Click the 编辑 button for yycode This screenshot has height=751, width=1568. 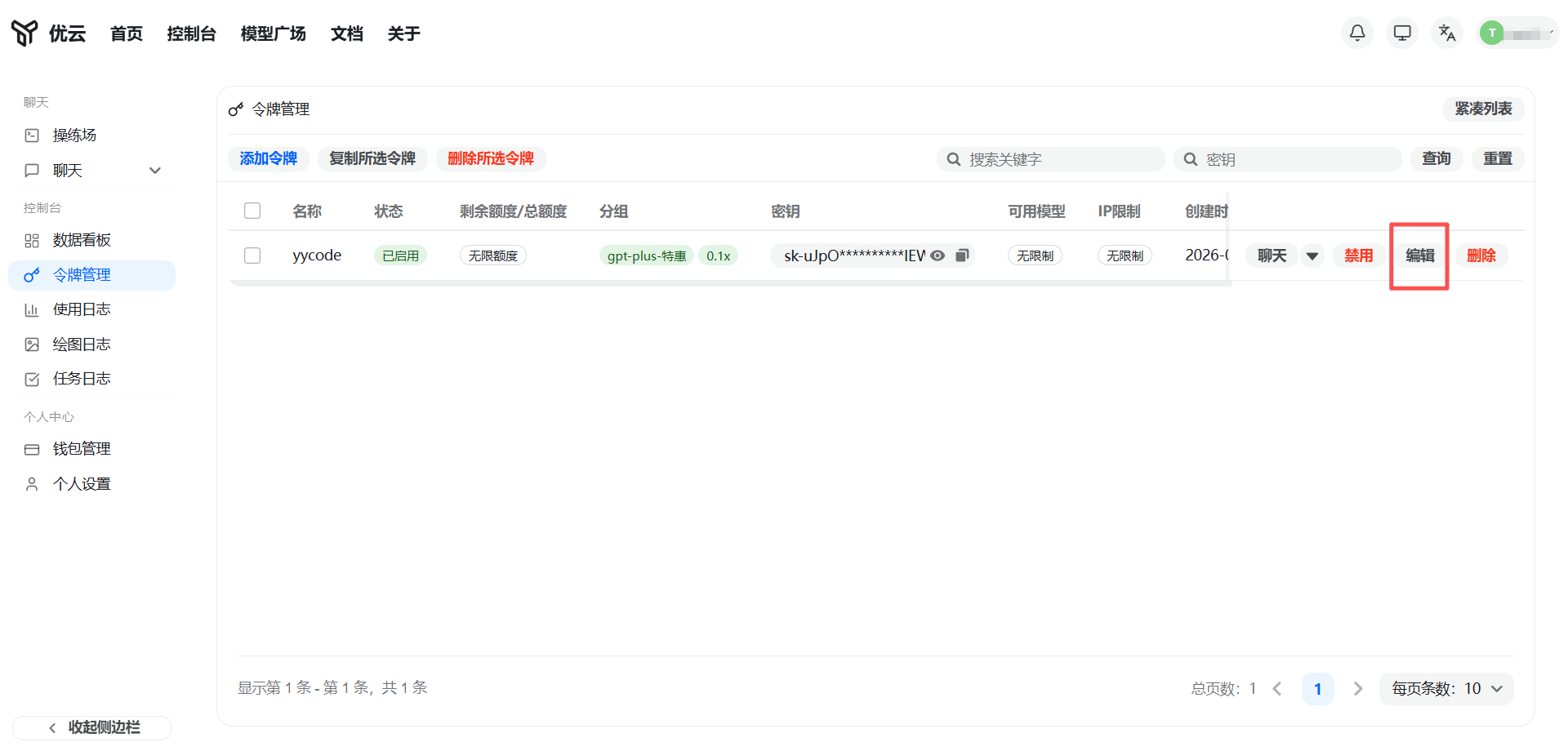point(1419,256)
